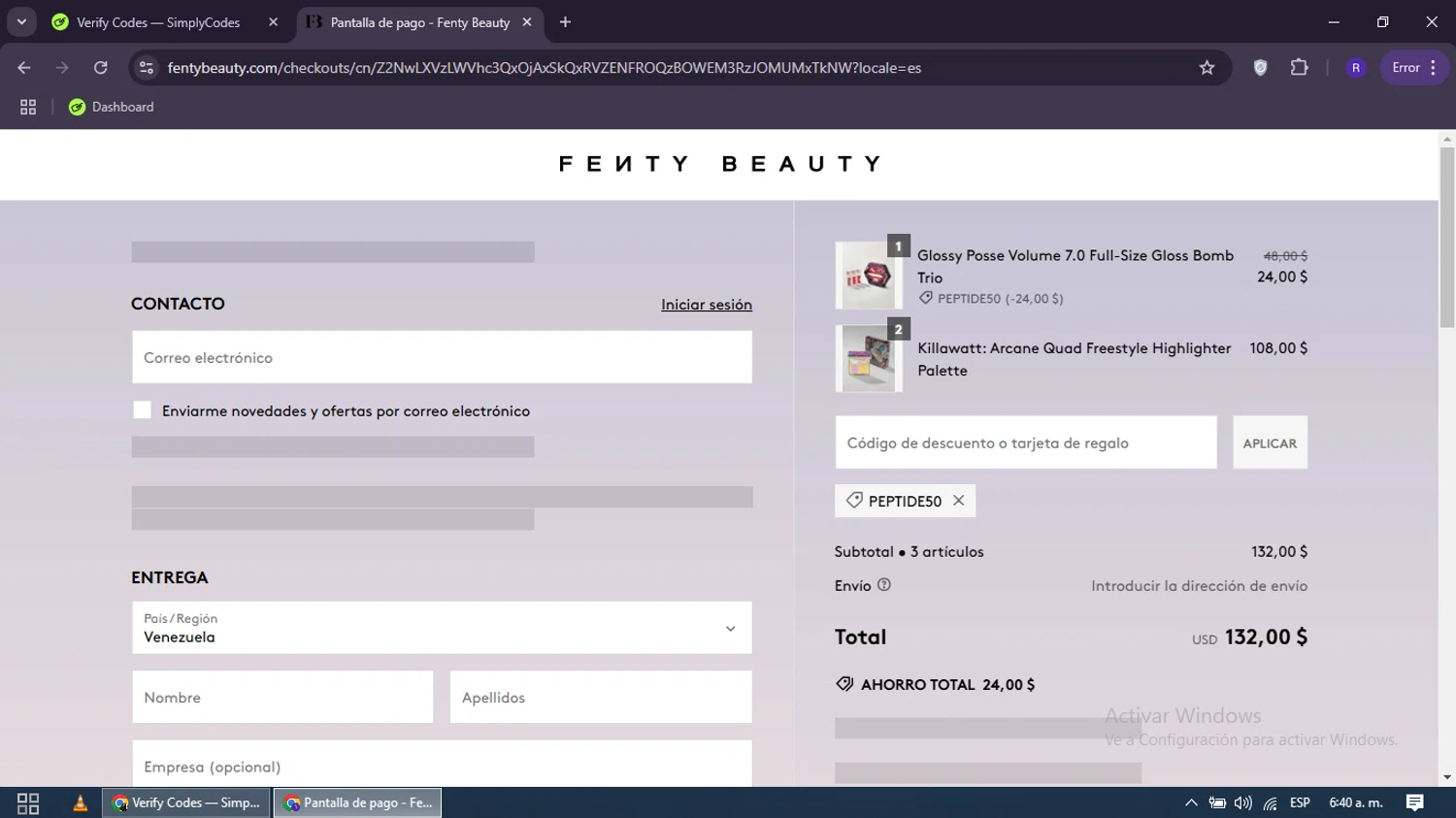Go forward to the next page
This screenshot has width=1456, height=818.
click(62, 68)
